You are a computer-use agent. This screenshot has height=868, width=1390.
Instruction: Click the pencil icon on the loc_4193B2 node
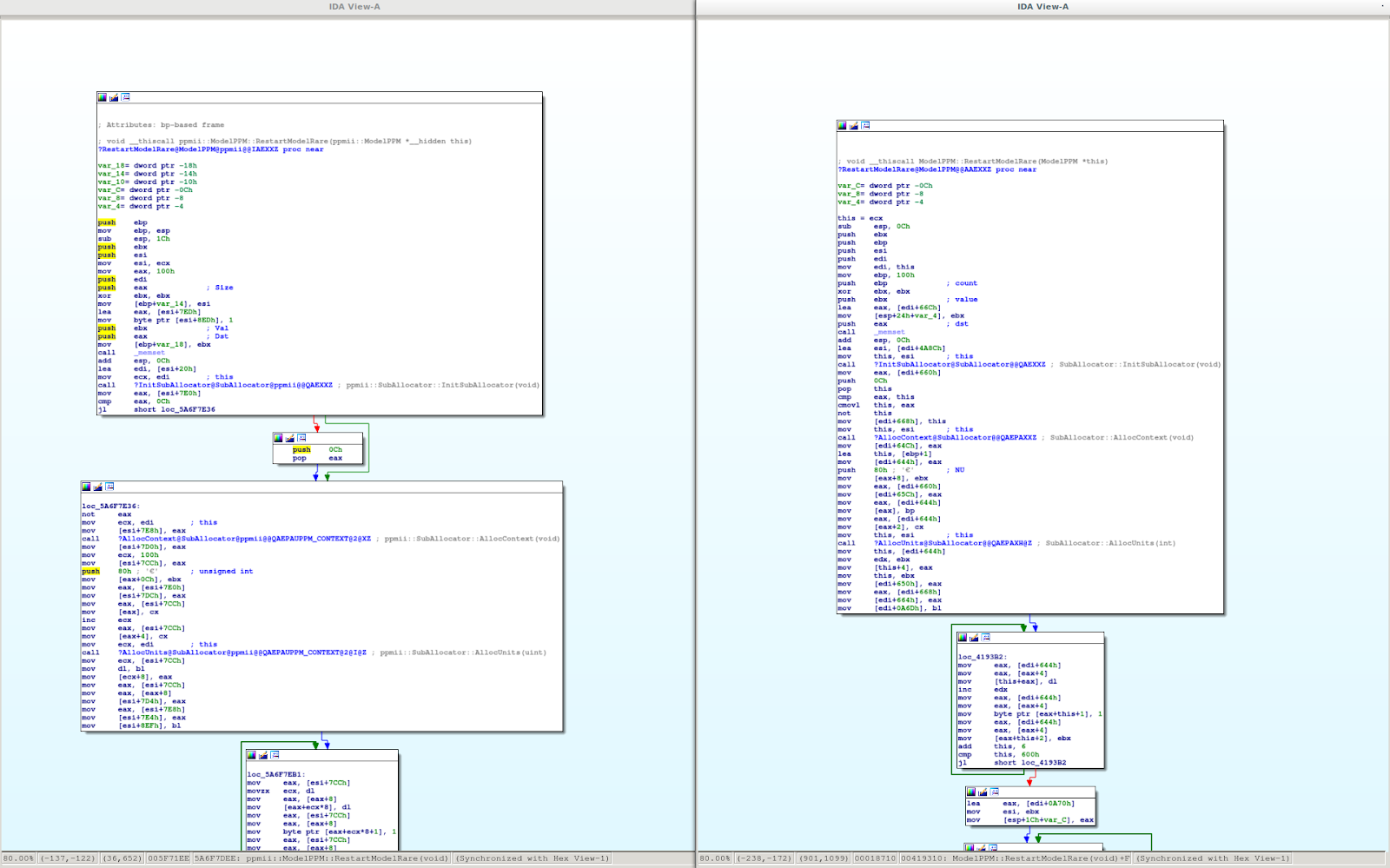coord(974,638)
